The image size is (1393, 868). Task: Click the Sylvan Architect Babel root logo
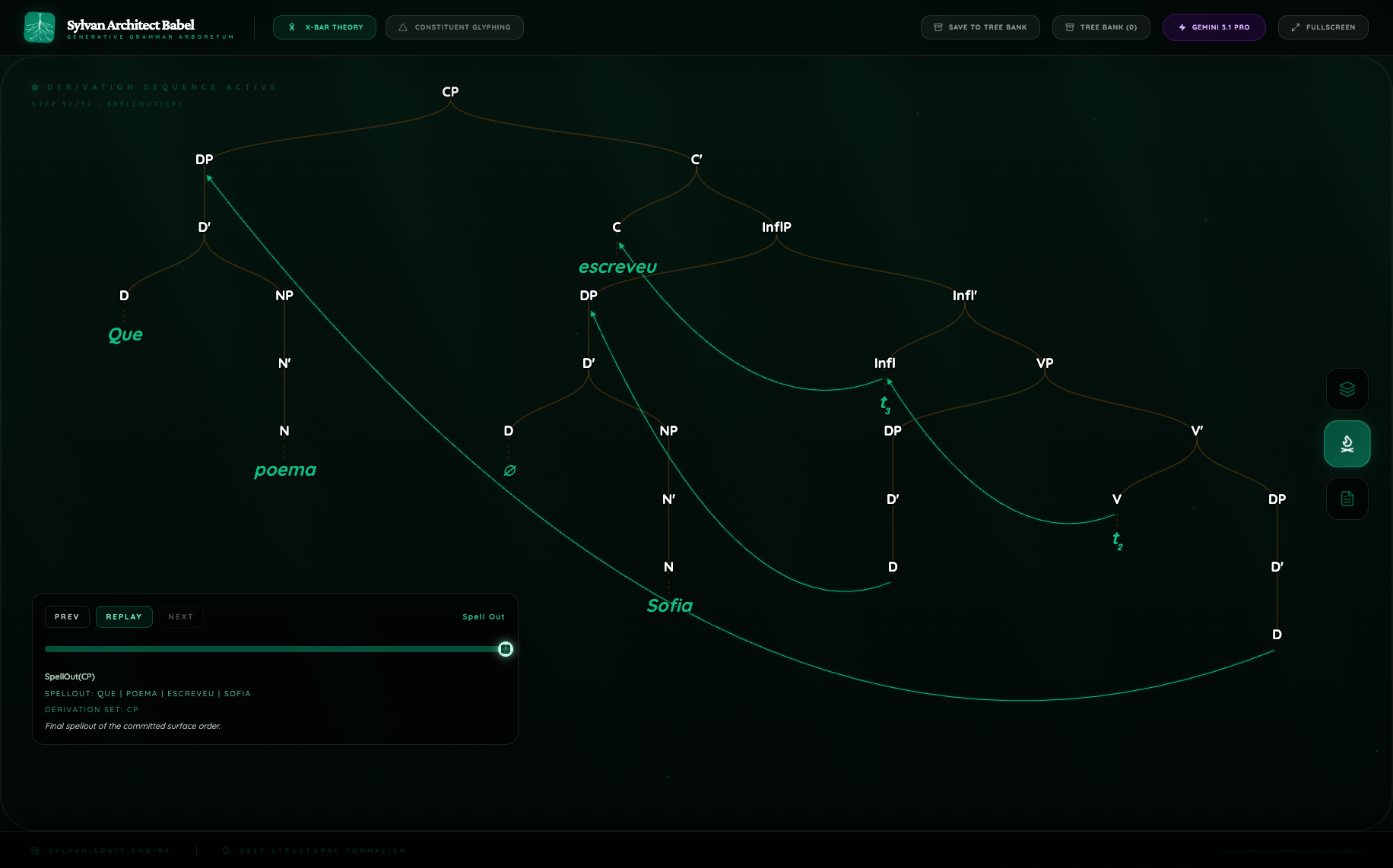click(40, 27)
